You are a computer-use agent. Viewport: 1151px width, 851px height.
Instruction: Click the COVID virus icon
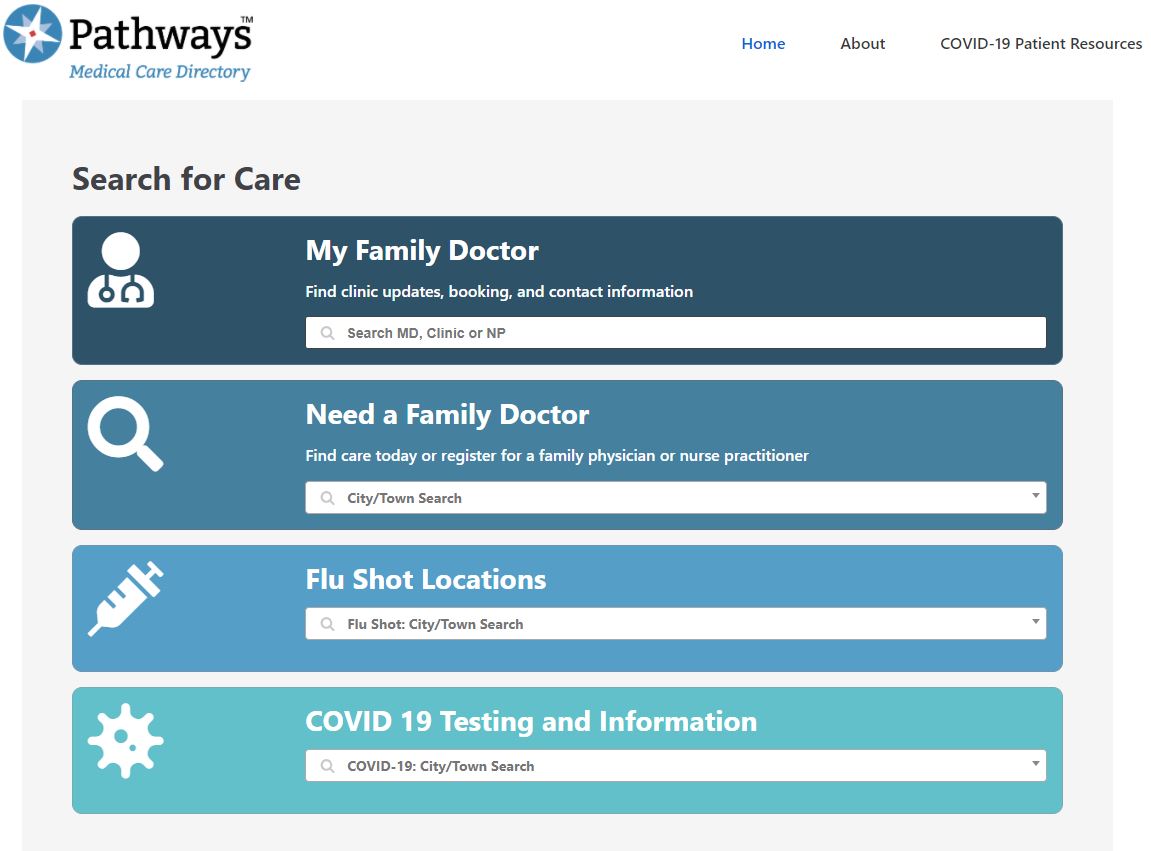(x=126, y=740)
